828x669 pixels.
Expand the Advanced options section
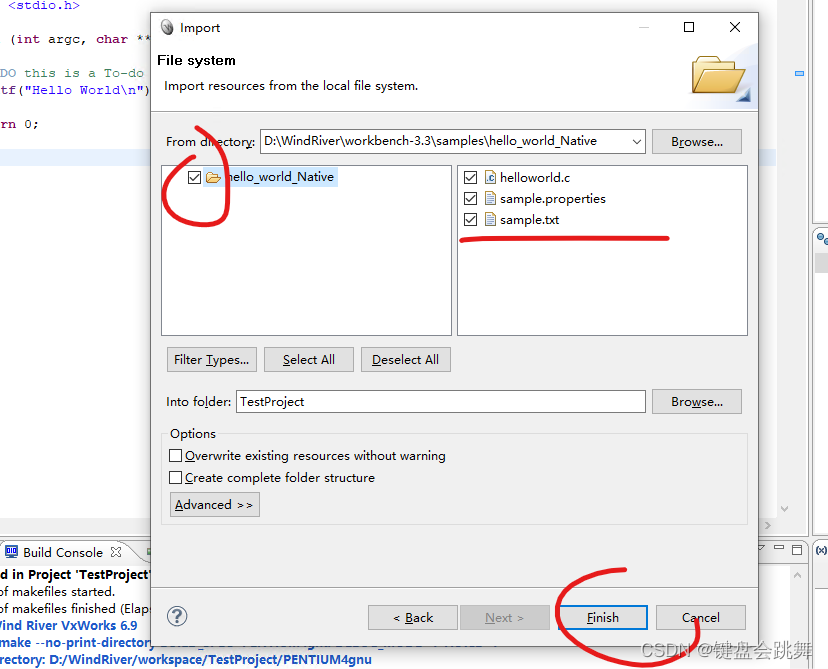(x=214, y=504)
